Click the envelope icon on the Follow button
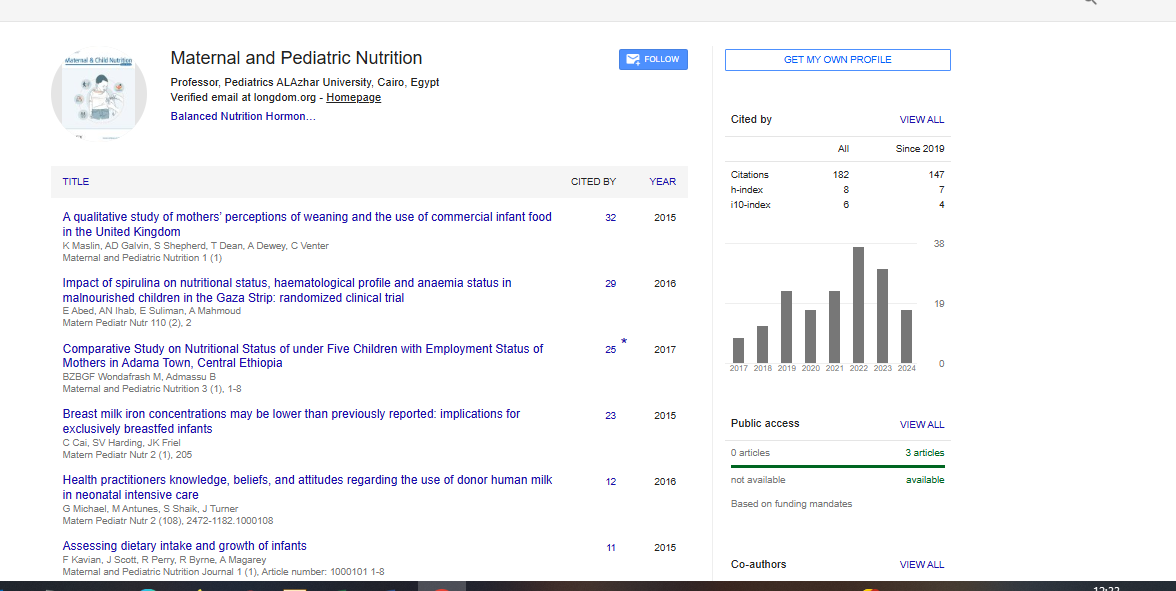 [x=632, y=60]
